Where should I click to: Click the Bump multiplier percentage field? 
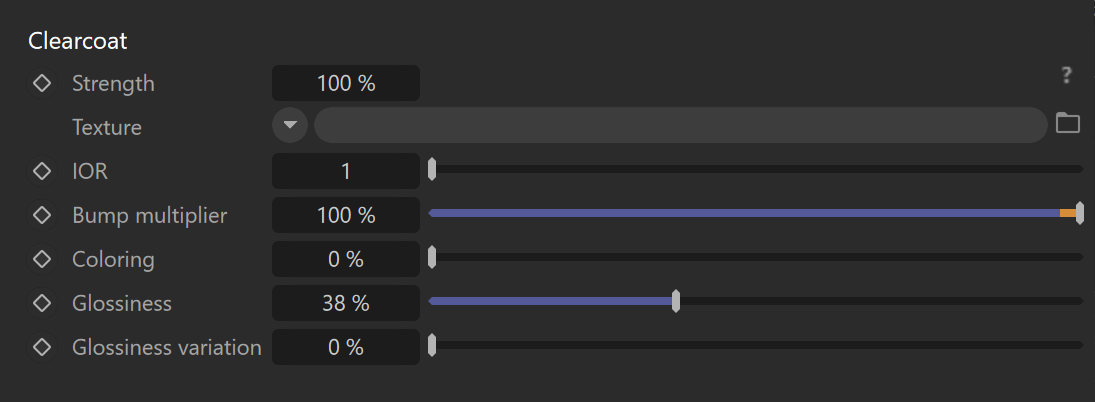[346, 215]
